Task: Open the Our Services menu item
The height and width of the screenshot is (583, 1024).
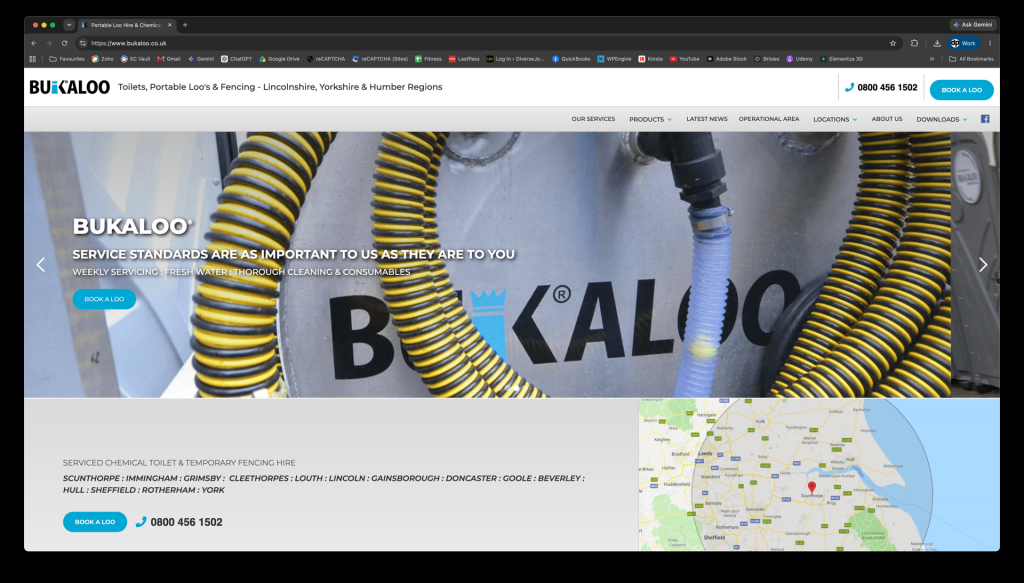Action: pyautogui.click(x=593, y=119)
